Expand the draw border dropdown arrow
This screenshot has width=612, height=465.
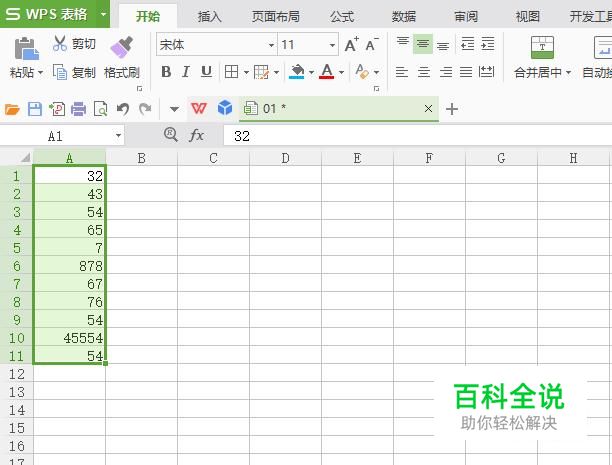click(x=276, y=72)
